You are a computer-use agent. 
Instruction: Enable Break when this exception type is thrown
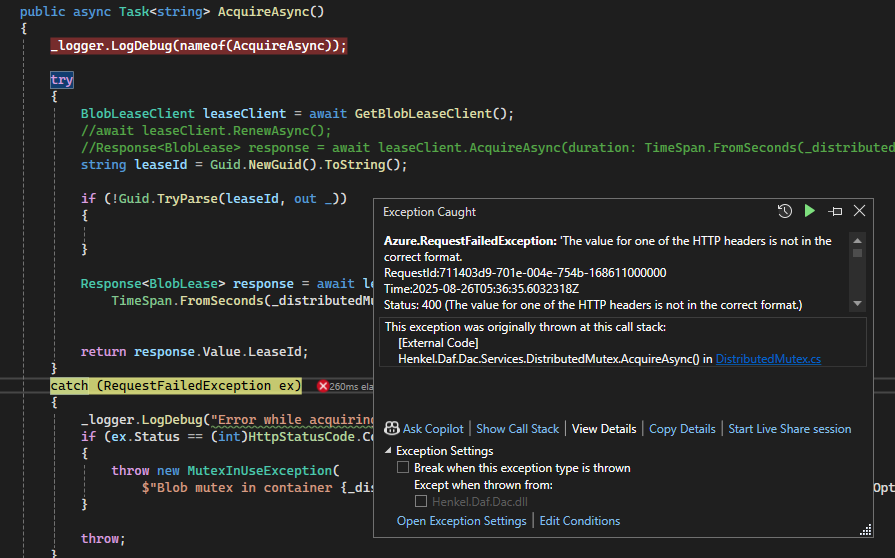403,468
